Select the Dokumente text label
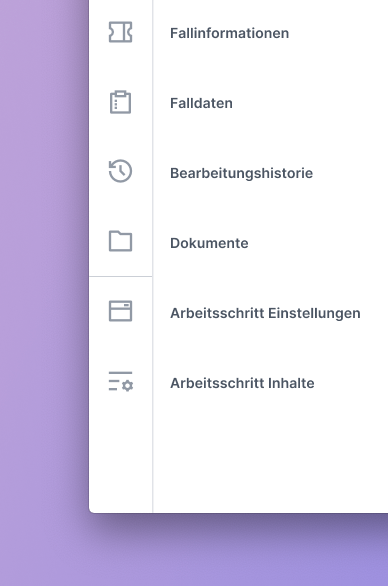This screenshot has height=586, width=392. (x=209, y=243)
